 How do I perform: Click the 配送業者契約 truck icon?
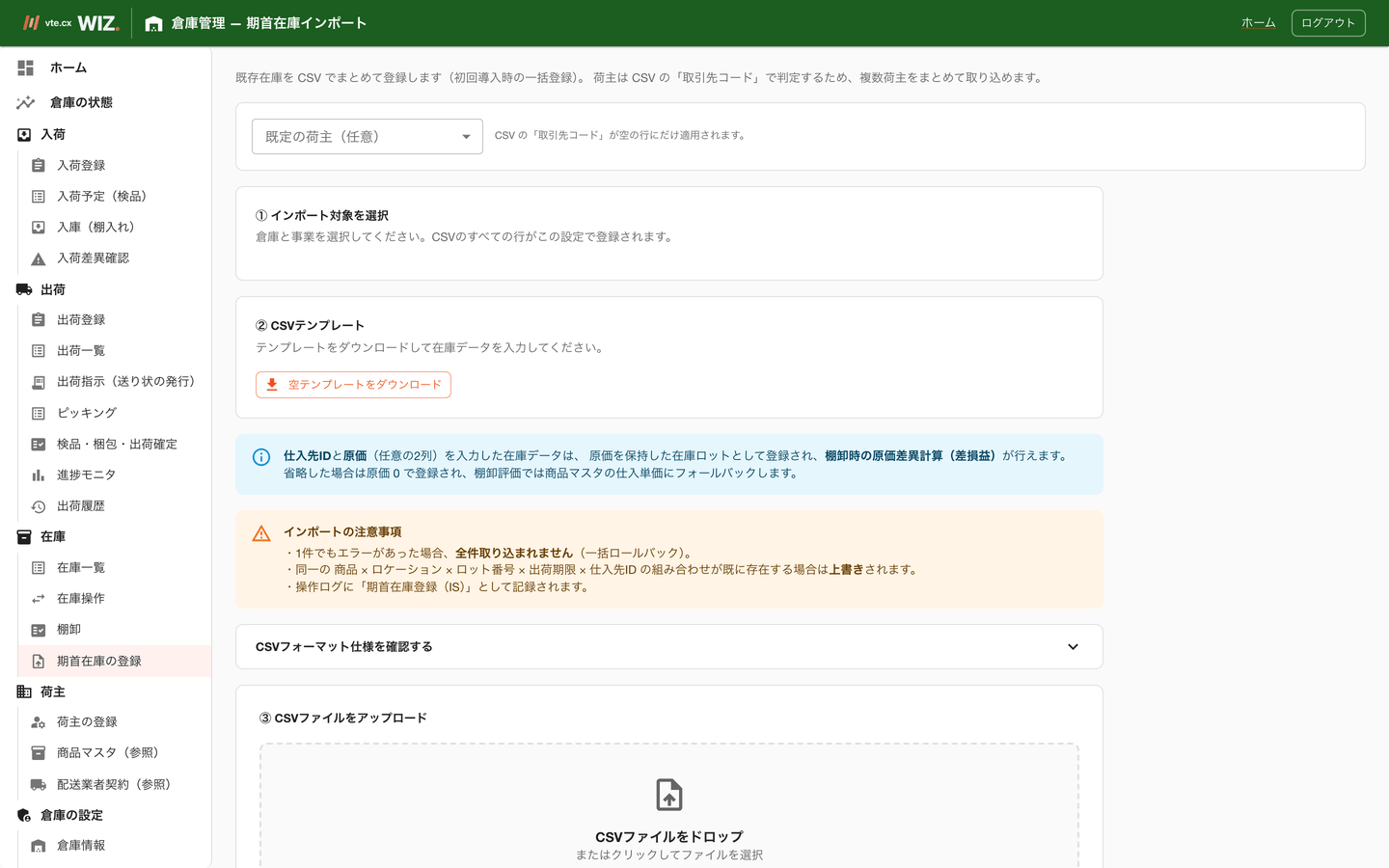pyautogui.click(x=39, y=784)
